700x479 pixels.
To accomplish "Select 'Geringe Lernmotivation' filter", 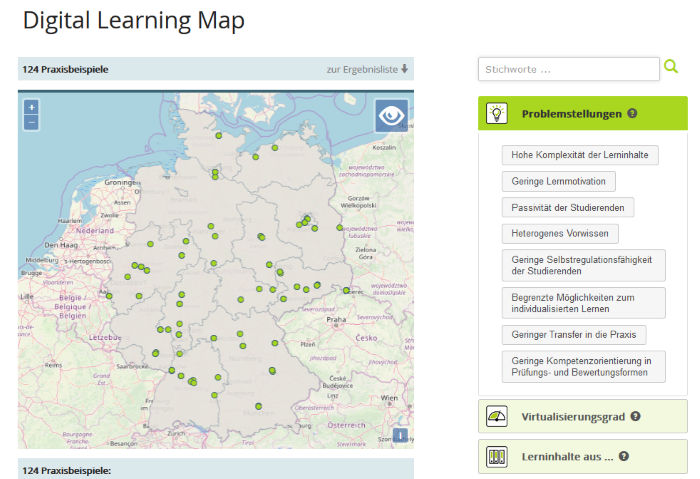I will point(558,181).
